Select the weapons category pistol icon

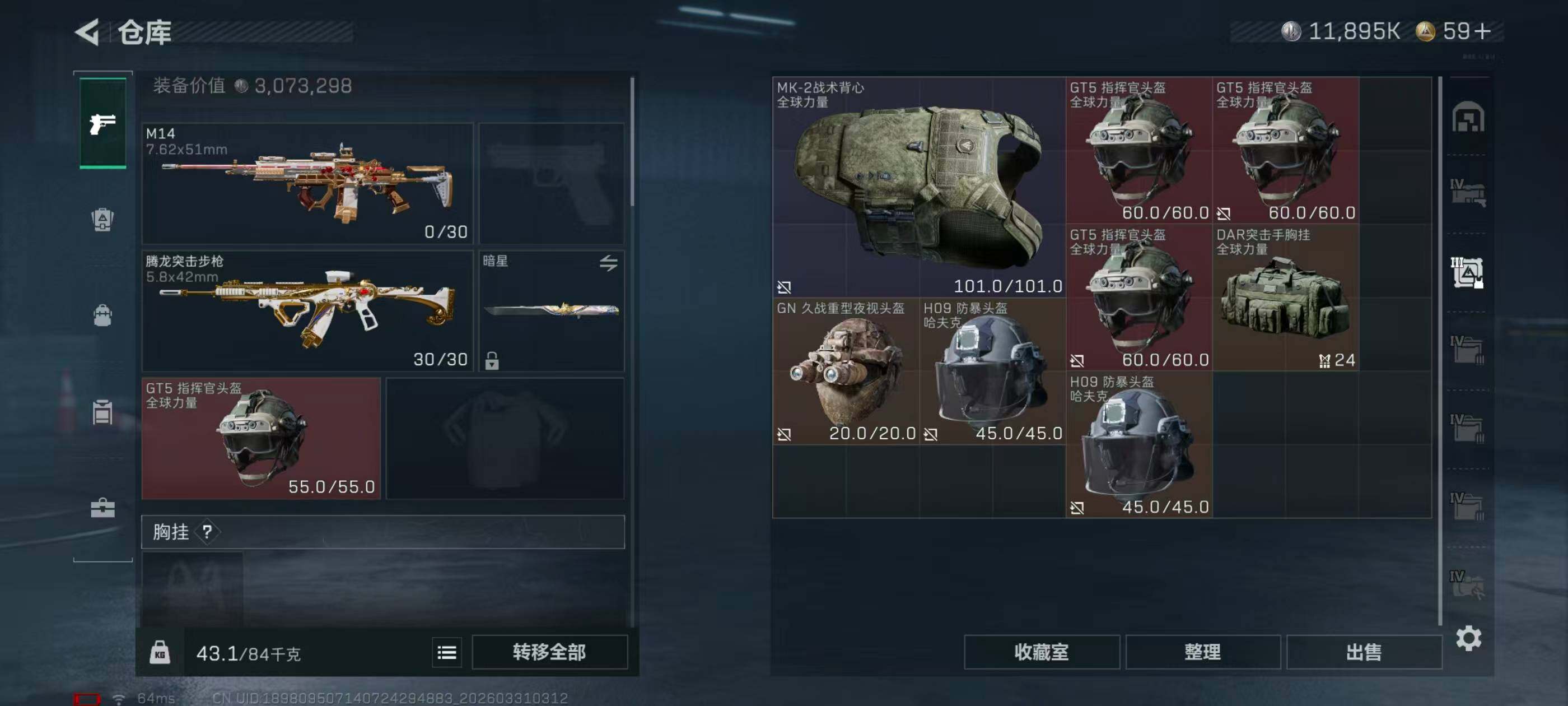103,124
